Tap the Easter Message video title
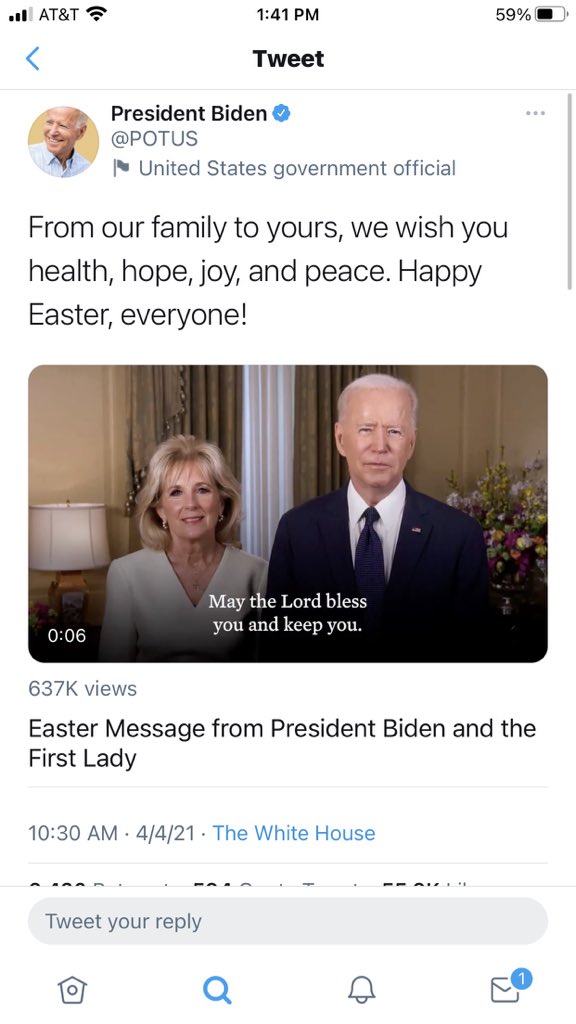Screen dimensions: 576x1024 (x=282, y=743)
